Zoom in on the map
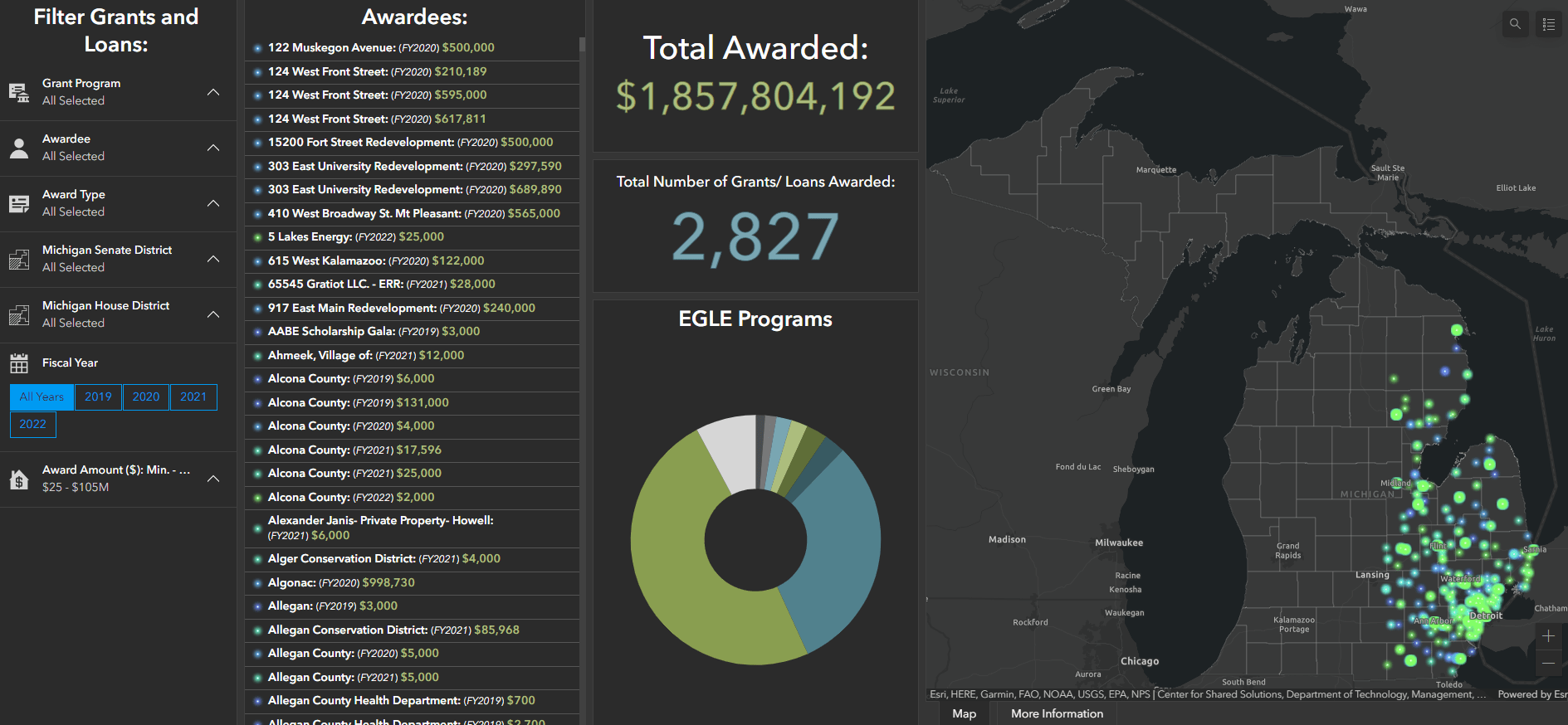 point(1548,636)
